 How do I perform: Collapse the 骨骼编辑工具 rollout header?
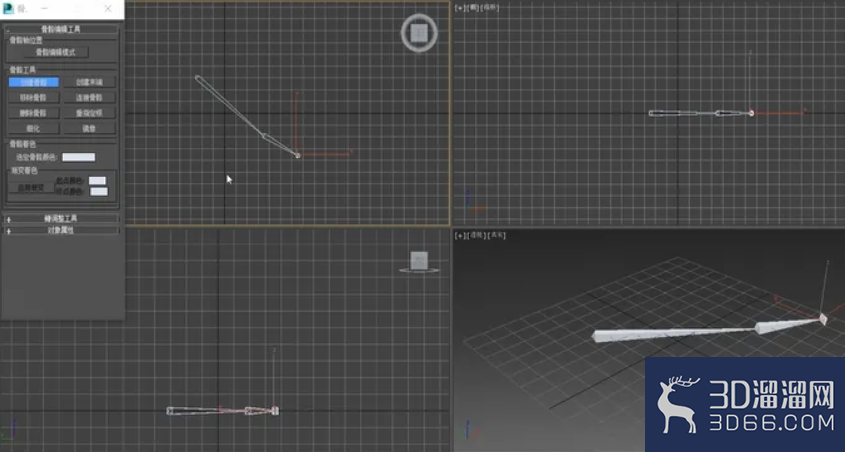click(61, 29)
